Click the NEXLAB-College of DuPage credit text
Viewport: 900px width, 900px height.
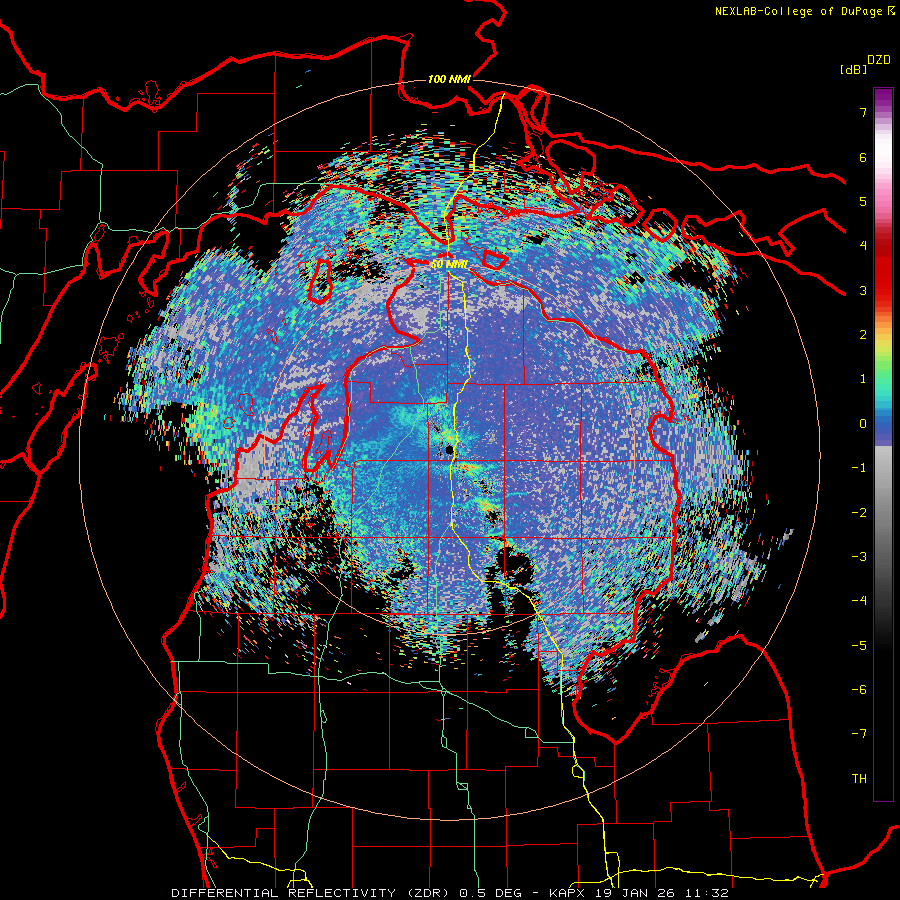click(804, 11)
